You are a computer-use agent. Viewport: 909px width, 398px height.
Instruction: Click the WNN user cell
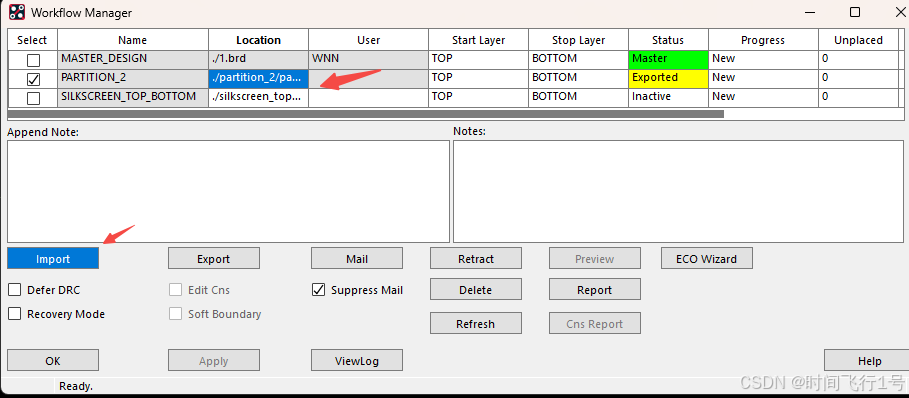point(369,60)
